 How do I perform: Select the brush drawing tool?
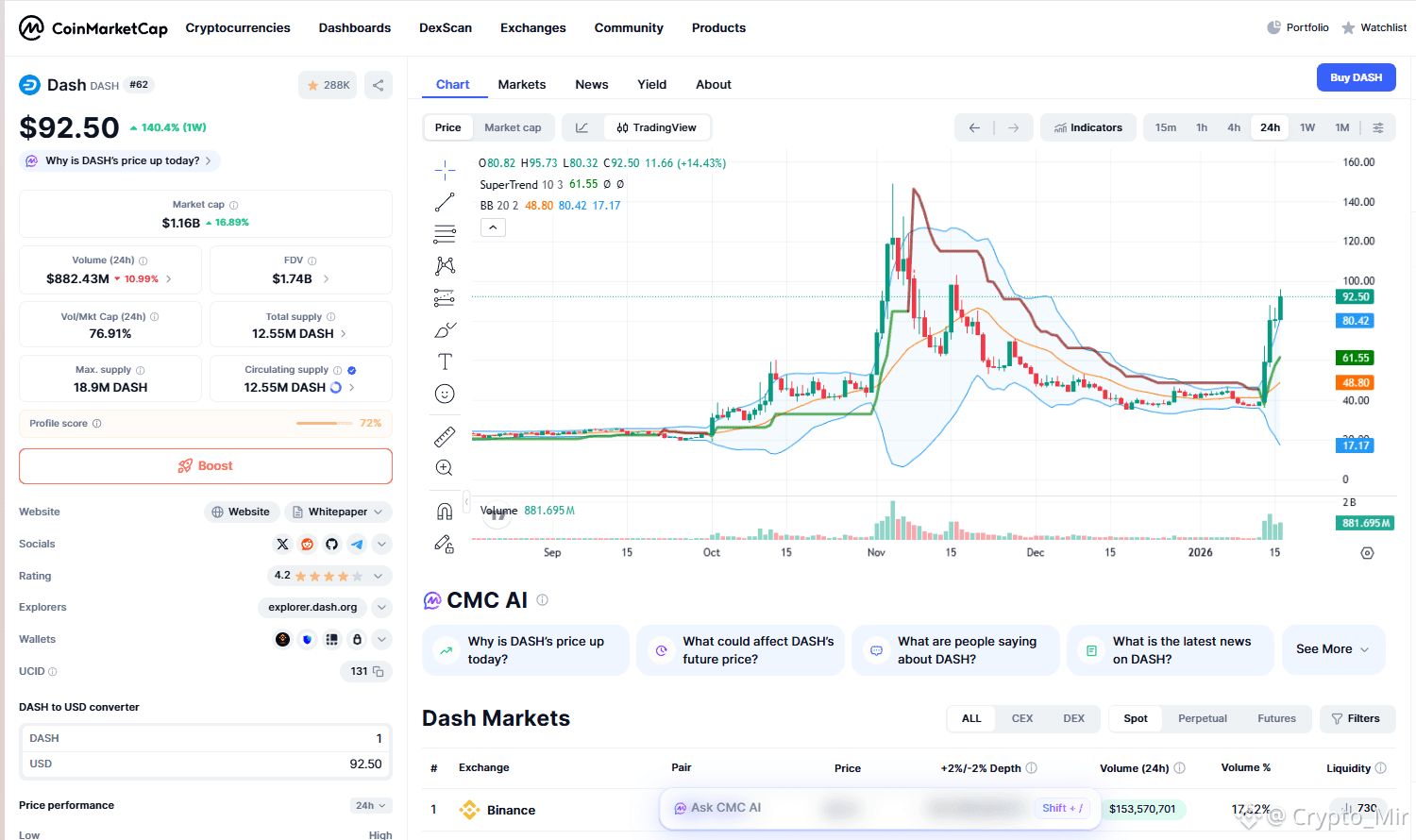coord(445,330)
